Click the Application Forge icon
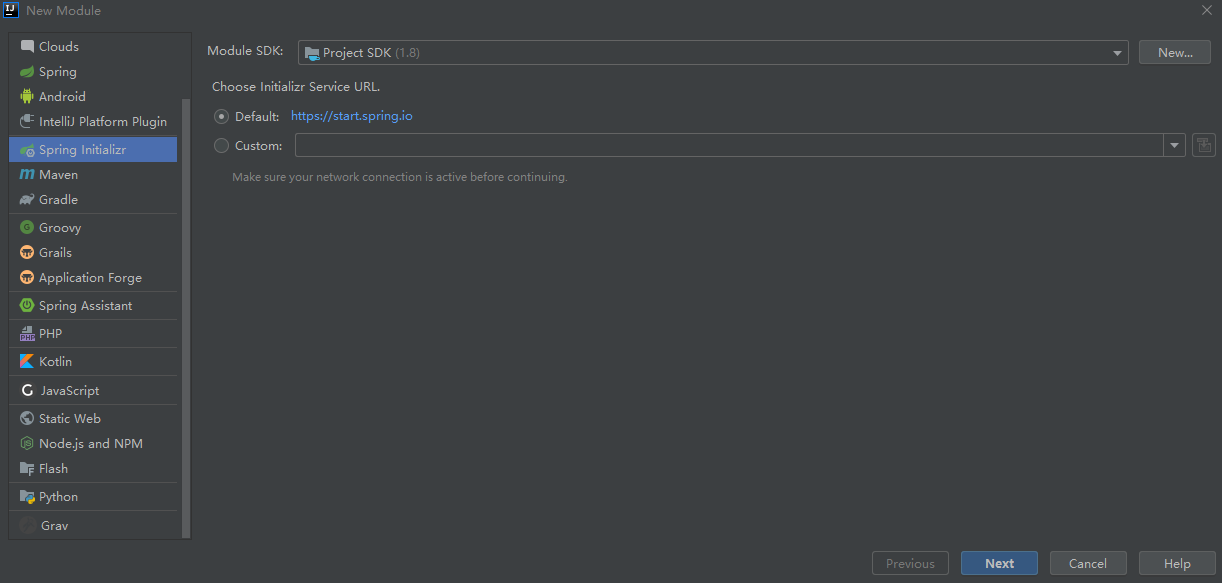1222x583 pixels. click(x=27, y=278)
